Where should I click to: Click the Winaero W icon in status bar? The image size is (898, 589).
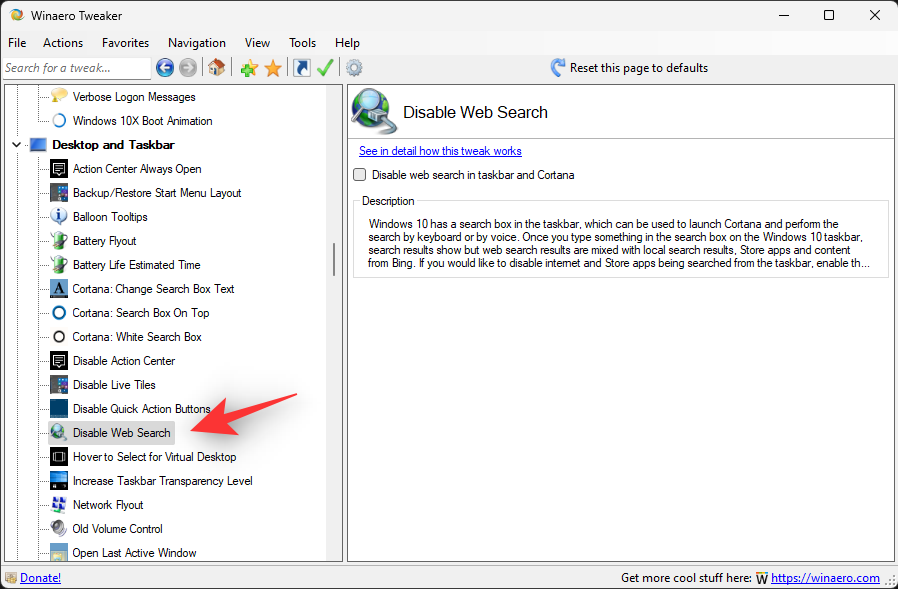click(x=761, y=578)
